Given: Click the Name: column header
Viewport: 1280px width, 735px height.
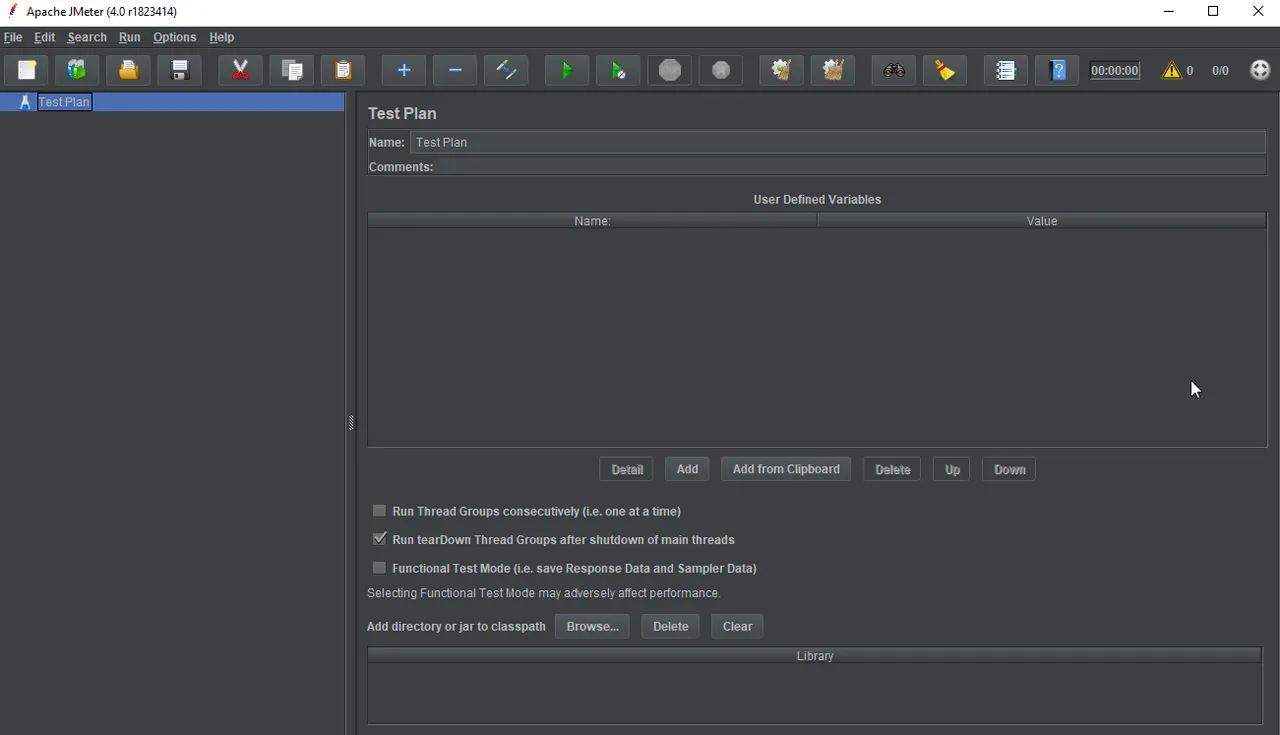Looking at the screenshot, I should click(x=592, y=221).
